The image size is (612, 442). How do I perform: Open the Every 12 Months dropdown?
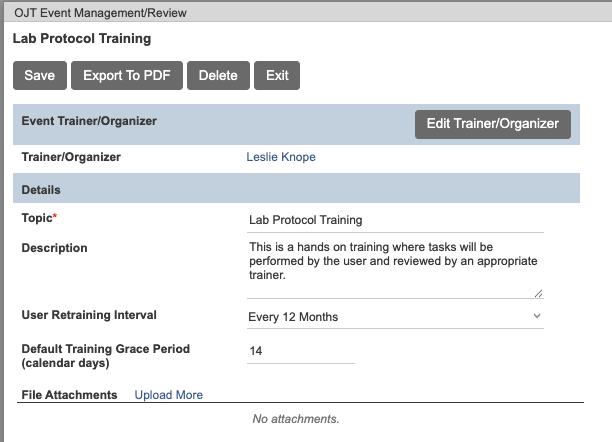tap(395, 317)
